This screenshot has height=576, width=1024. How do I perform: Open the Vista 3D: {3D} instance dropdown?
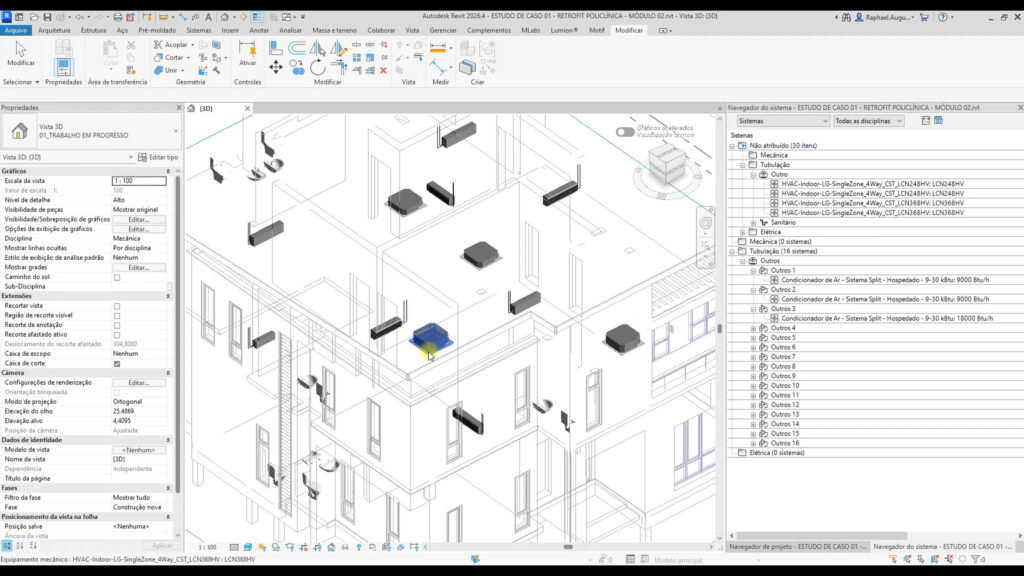[x=67, y=157]
